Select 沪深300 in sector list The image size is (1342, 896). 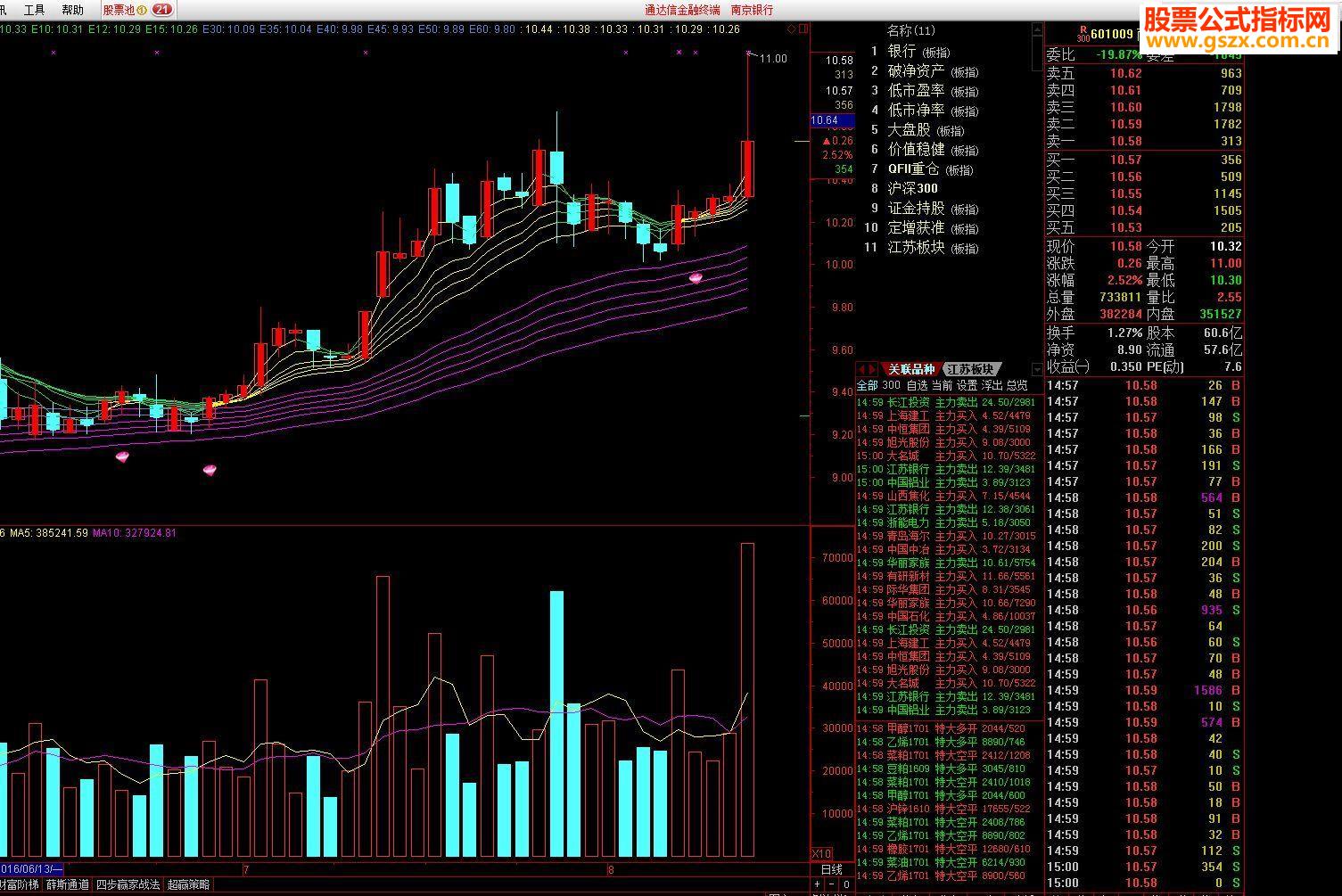[912, 188]
